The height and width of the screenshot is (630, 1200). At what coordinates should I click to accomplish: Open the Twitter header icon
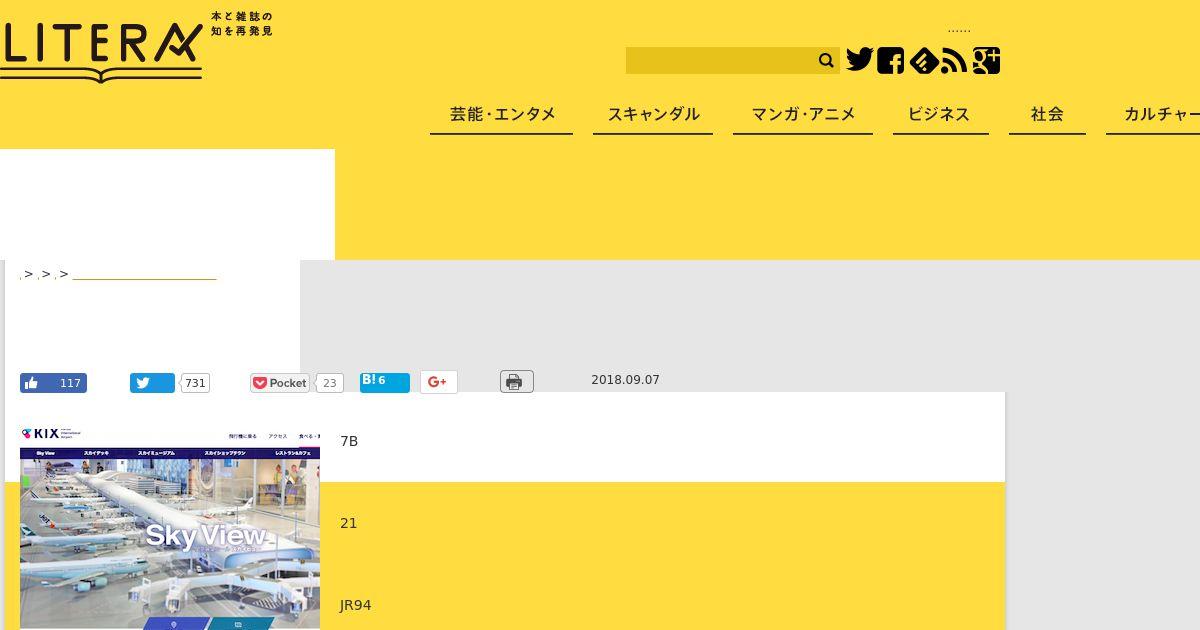[859, 60]
